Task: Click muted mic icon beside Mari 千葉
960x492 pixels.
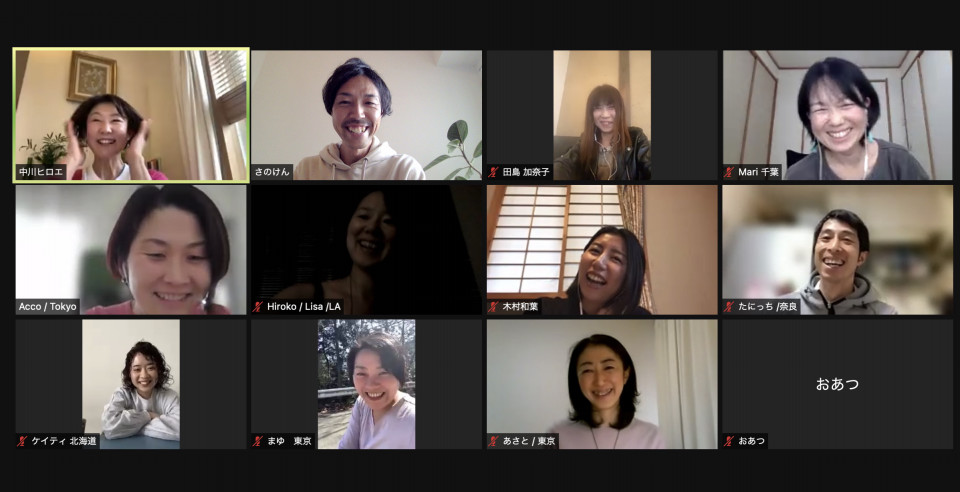Action: click(729, 173)
